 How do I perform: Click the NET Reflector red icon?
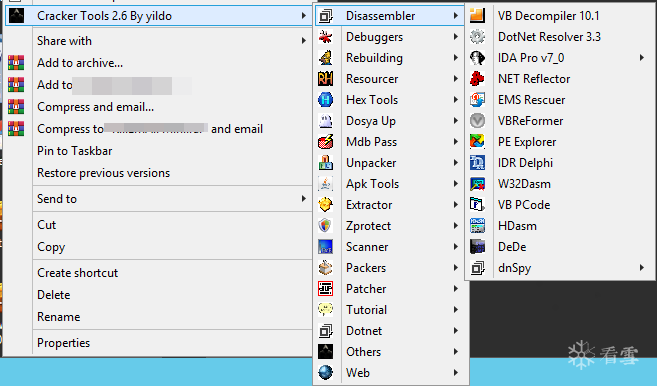477,78
